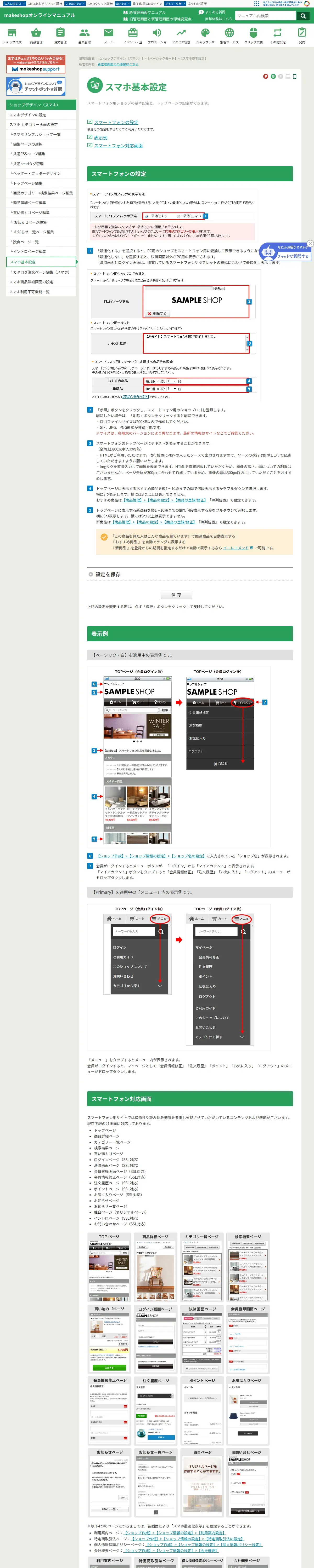Screen dimensions: 314x1568
Task: Click the 保存 save button
Action: (x=177, y=595)
